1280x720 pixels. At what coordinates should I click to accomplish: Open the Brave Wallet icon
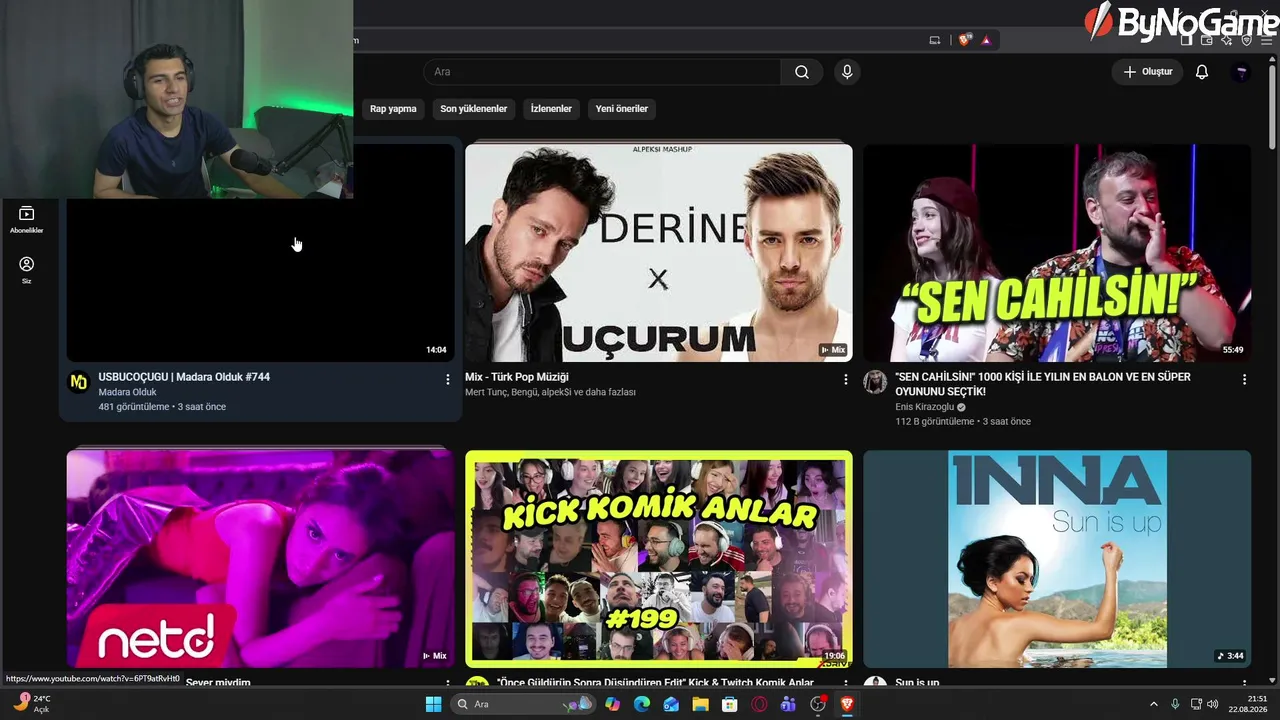pos(1207,40)
